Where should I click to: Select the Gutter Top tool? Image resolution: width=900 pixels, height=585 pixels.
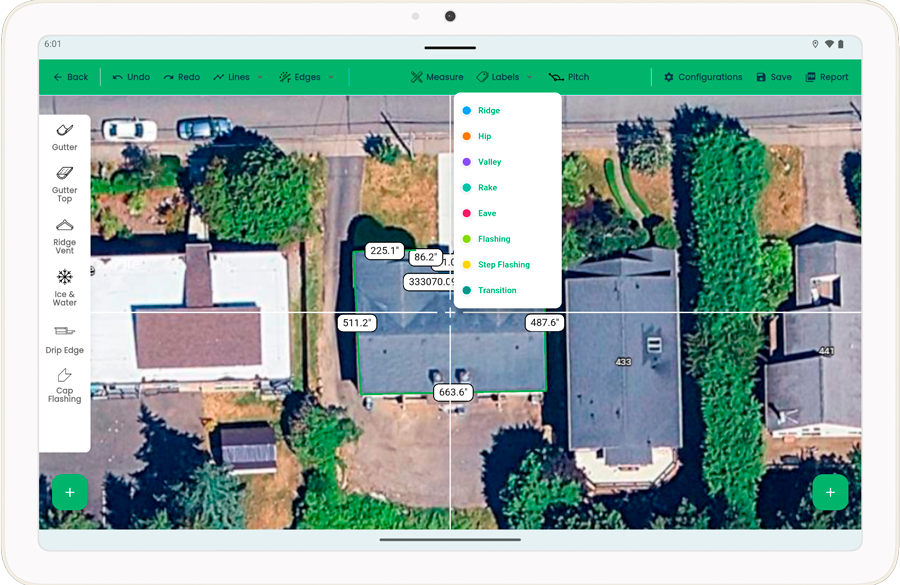[64, 183]
